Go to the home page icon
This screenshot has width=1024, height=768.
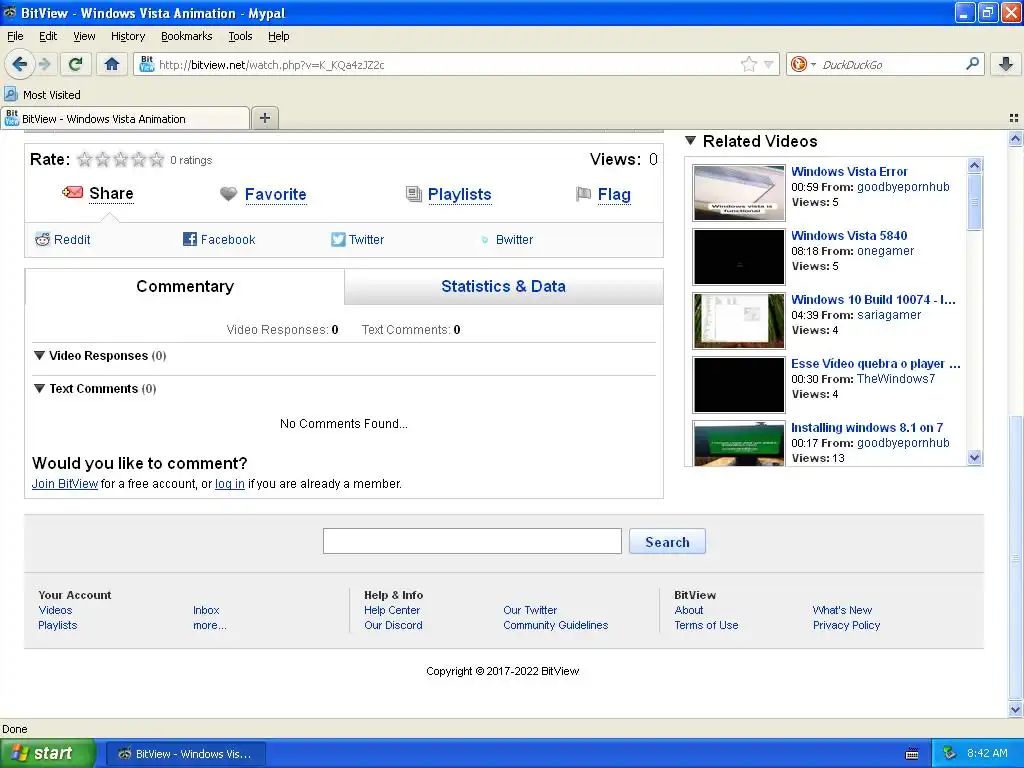(x=112, y=64)
